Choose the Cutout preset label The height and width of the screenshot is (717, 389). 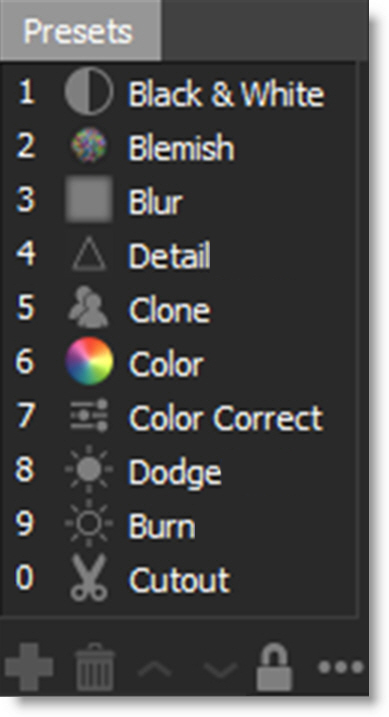tap(179, 580)
